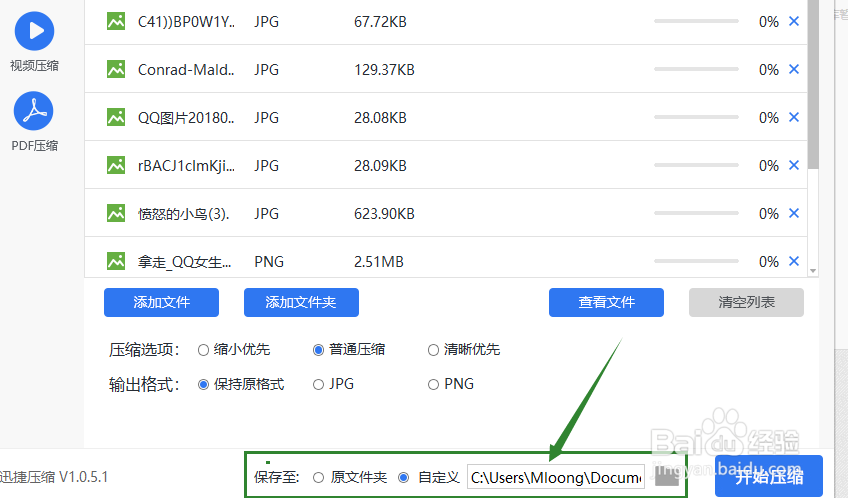The height and width of the screenshot is (498, 848).
Task: Click the 623.90KB size value
Action: 385,214
